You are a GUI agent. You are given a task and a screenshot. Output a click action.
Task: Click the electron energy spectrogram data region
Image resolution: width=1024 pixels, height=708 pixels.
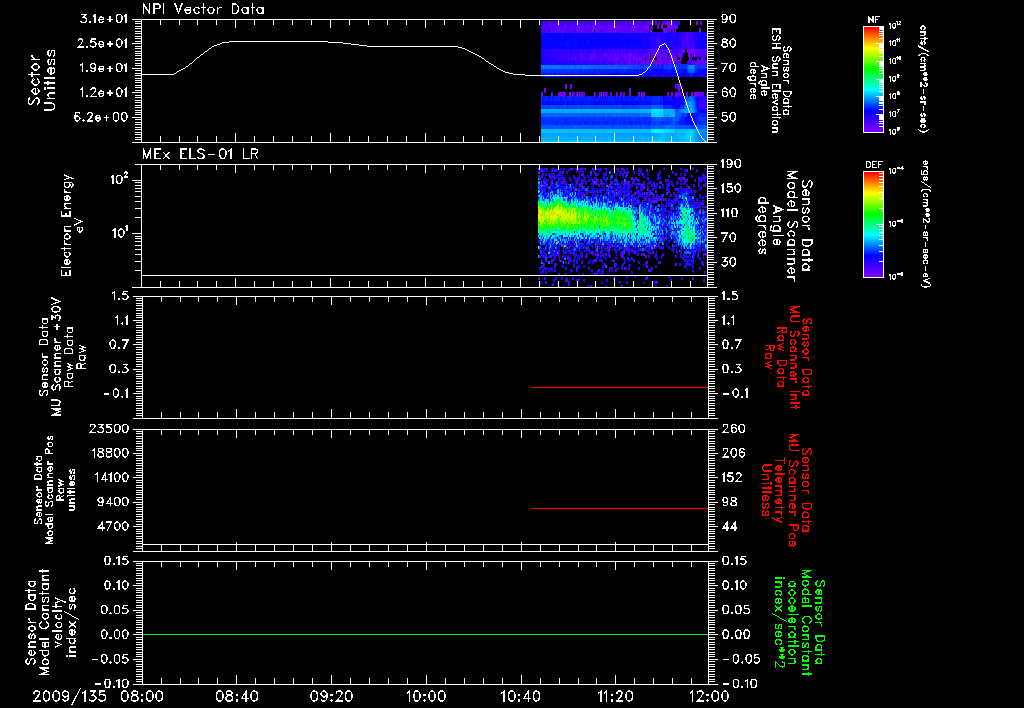click(x=622, y=225)
